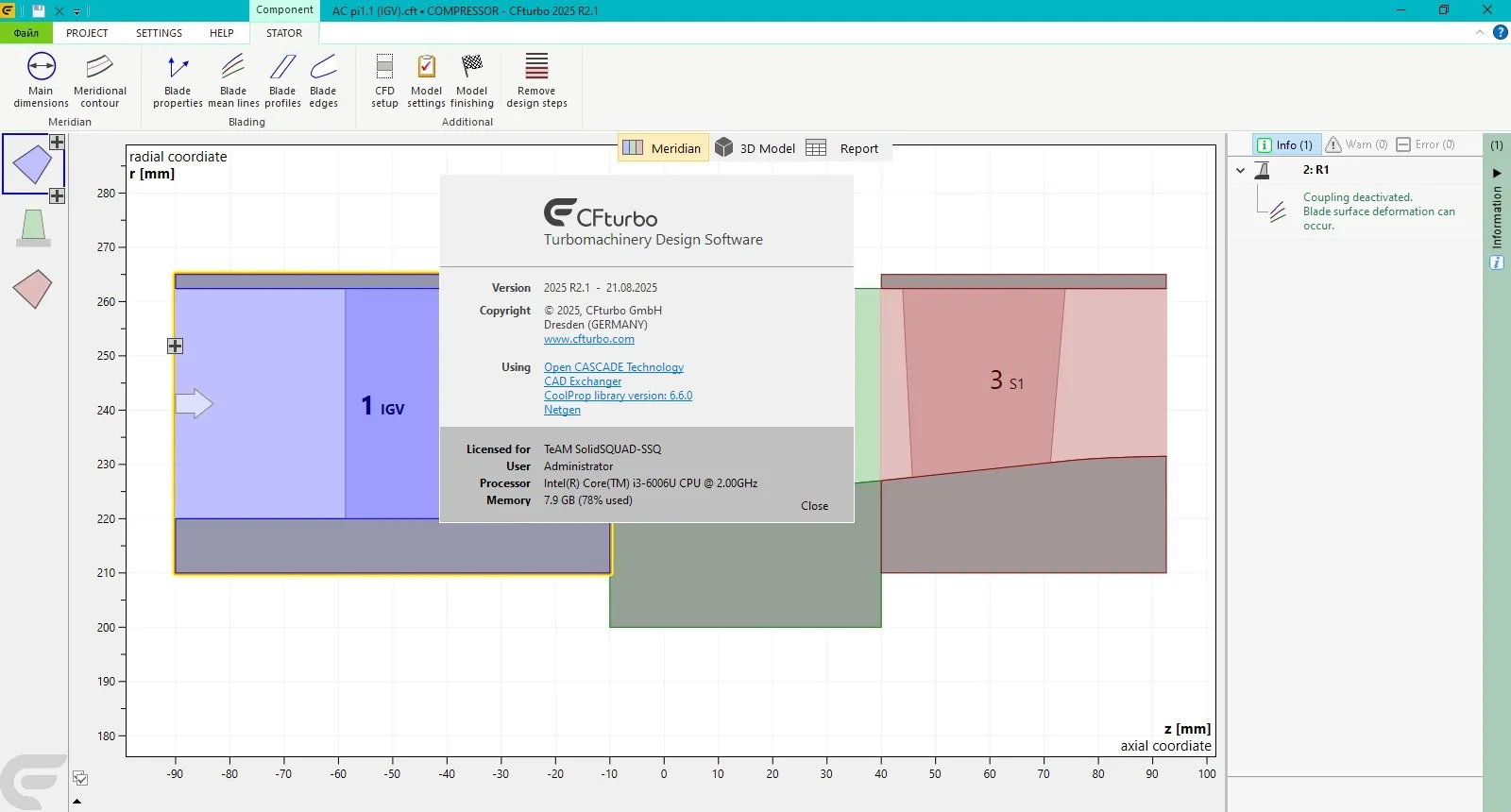
Task: Select the Coupling deactivated message
Action: pos(1378,211)
